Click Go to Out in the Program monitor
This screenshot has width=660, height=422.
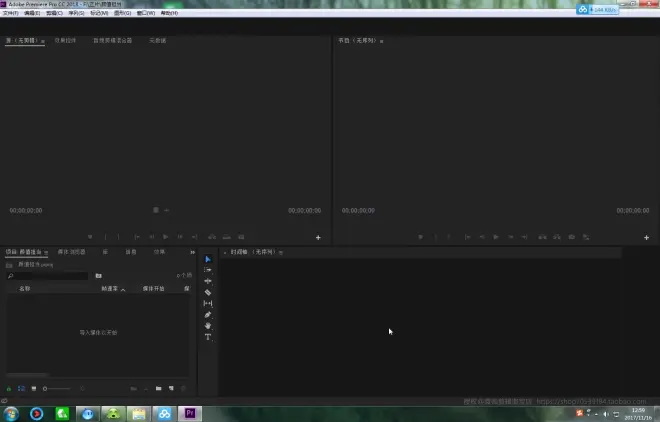[524, 237]
